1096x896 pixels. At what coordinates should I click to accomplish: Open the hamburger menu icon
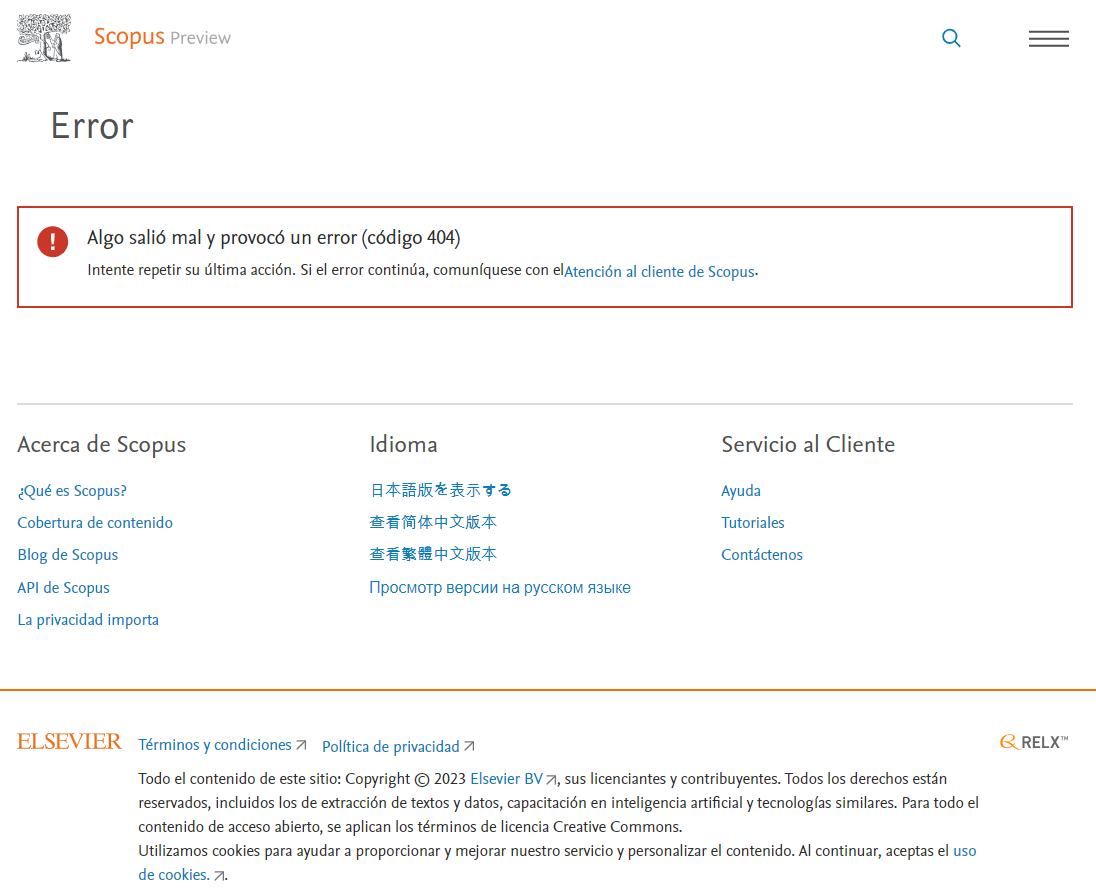(x=1048, y=39)
